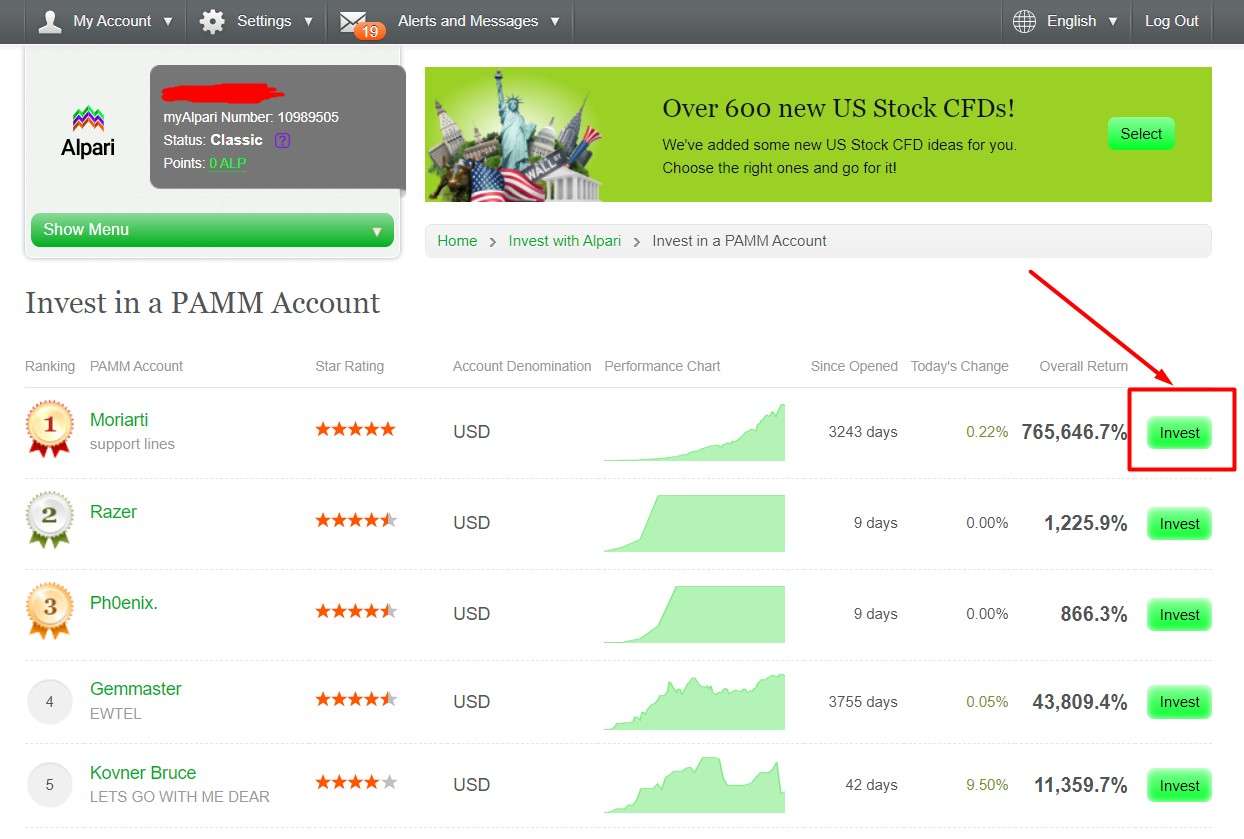The height and width of the screenshot is (839, 1244).
Task: Expand the green Show Menu dropdown
Action: click(212, 230)
